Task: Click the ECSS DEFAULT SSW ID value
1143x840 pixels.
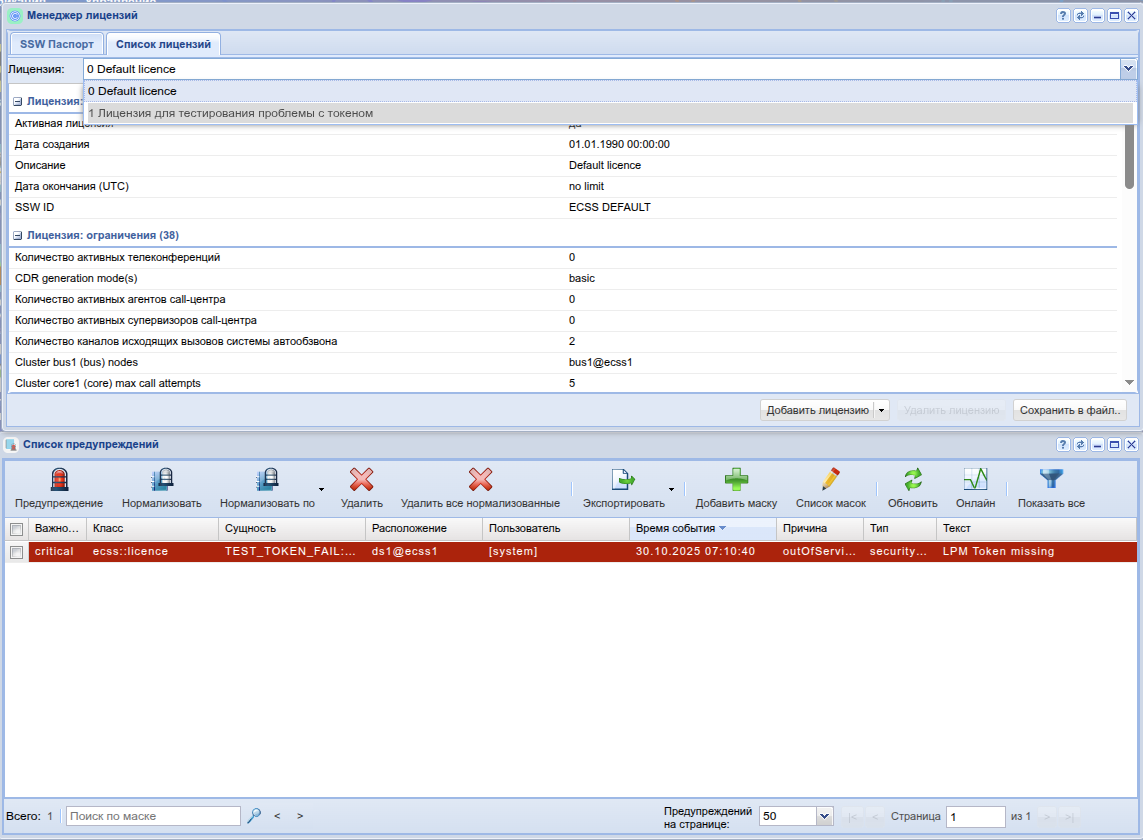Action: (x=609, y=207)
